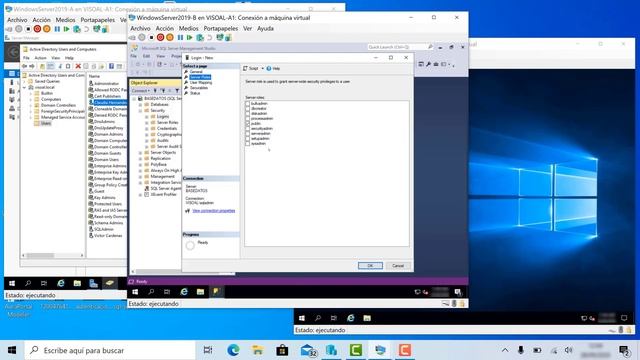Check the dbcreator server role
640x360 pixels.
[x=248, y=109]
